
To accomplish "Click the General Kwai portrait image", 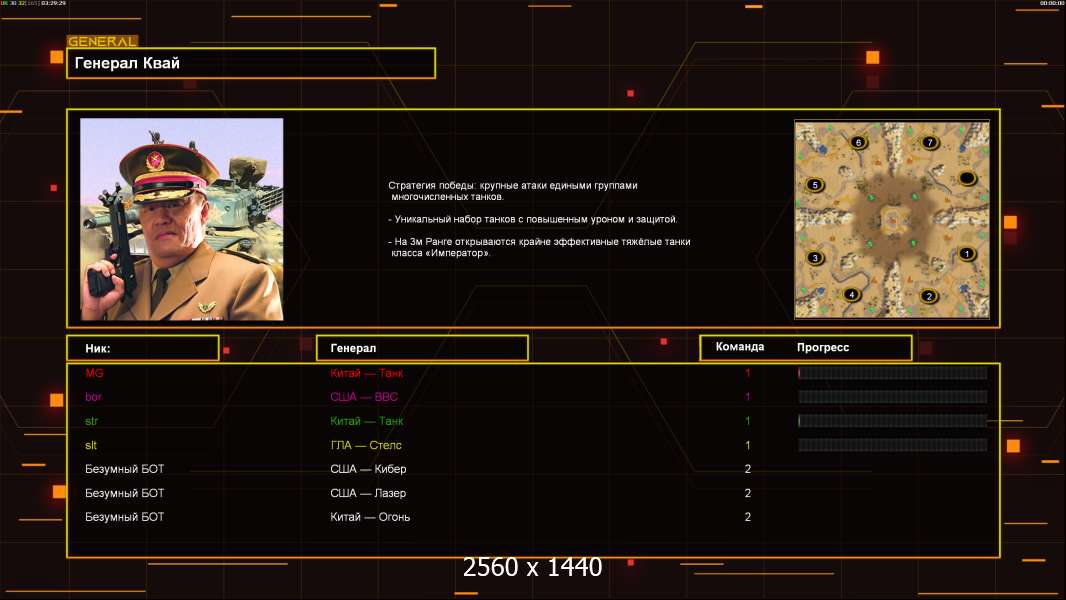I will point(182,219).
